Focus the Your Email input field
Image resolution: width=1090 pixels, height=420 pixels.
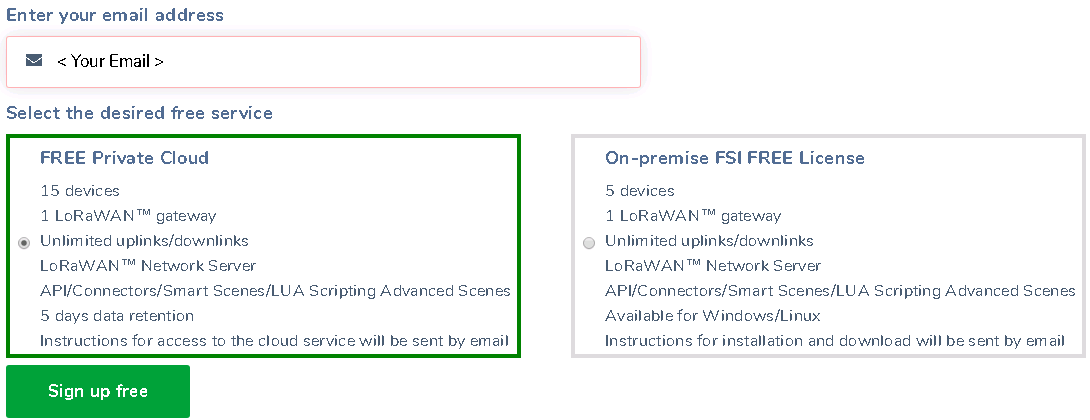coord(340,61)
